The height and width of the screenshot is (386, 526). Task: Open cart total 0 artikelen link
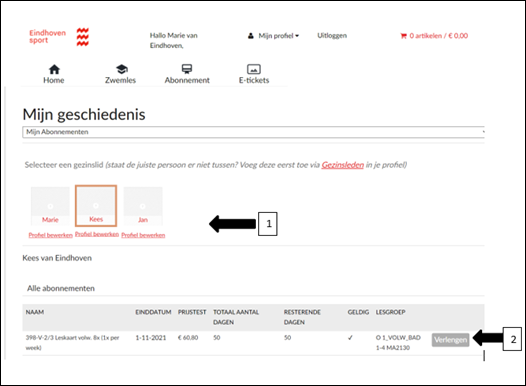point(438,36)
